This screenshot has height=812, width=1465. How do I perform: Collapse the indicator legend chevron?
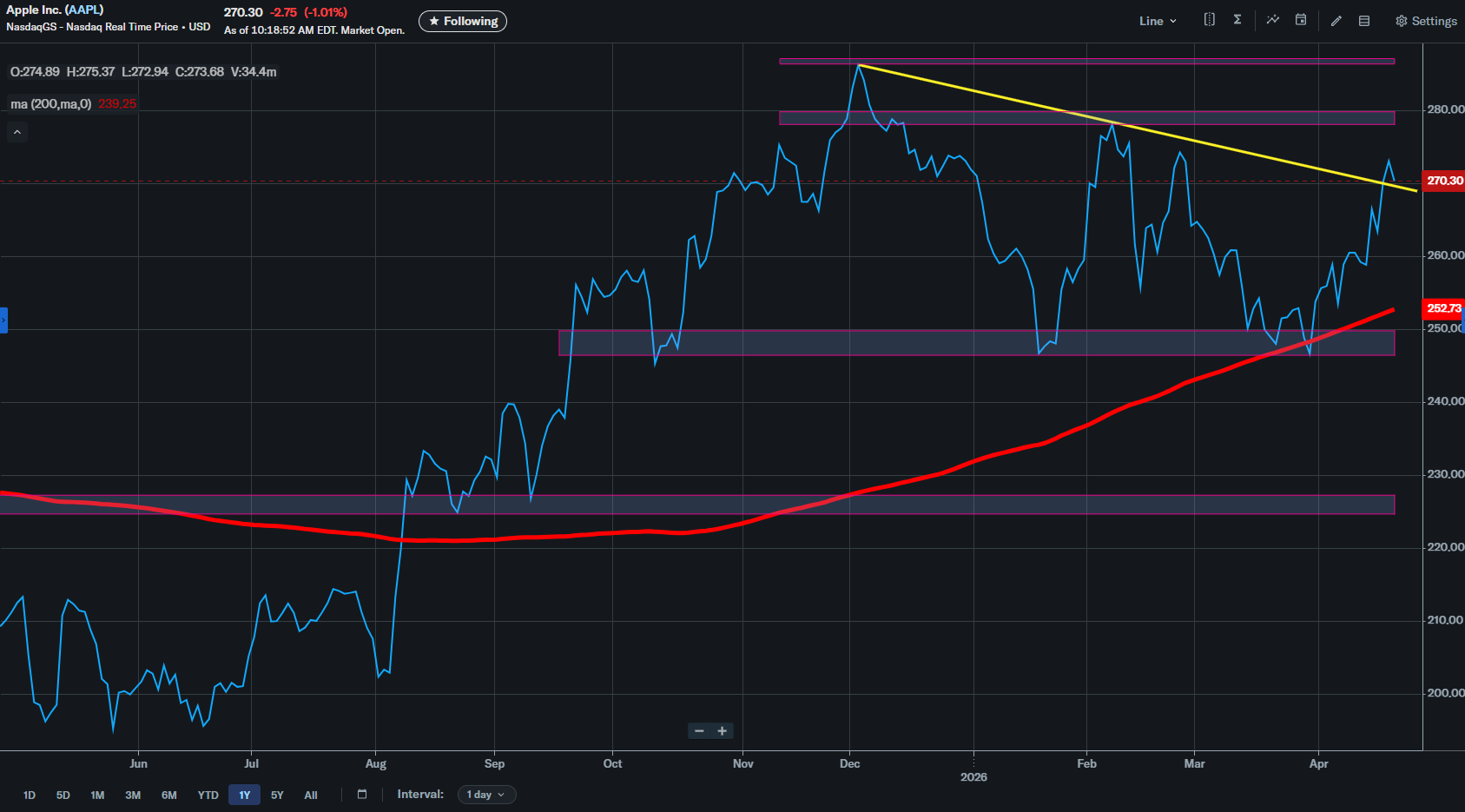(17, 132)
